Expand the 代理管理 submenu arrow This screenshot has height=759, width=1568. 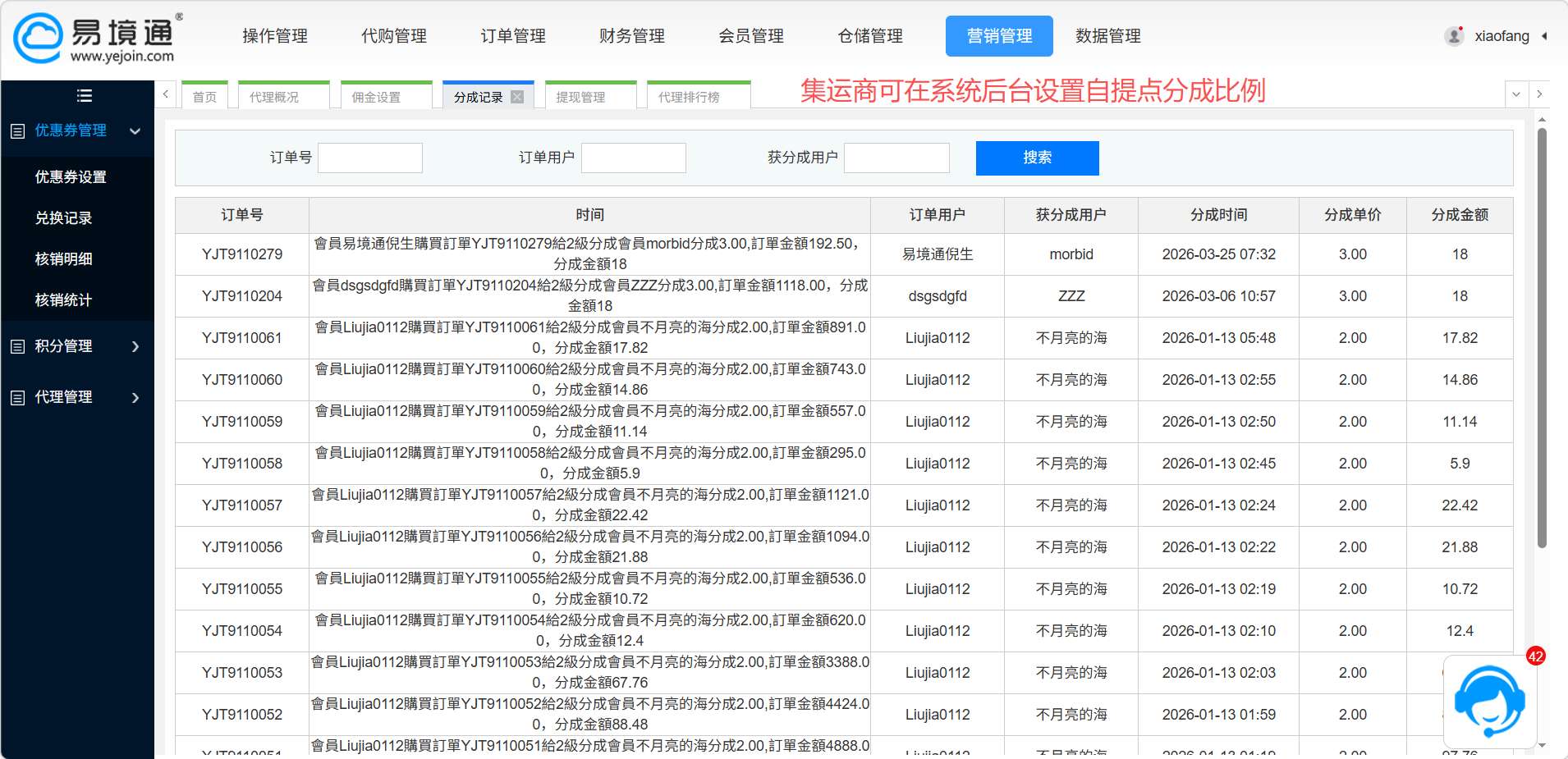tap(135, 398)
